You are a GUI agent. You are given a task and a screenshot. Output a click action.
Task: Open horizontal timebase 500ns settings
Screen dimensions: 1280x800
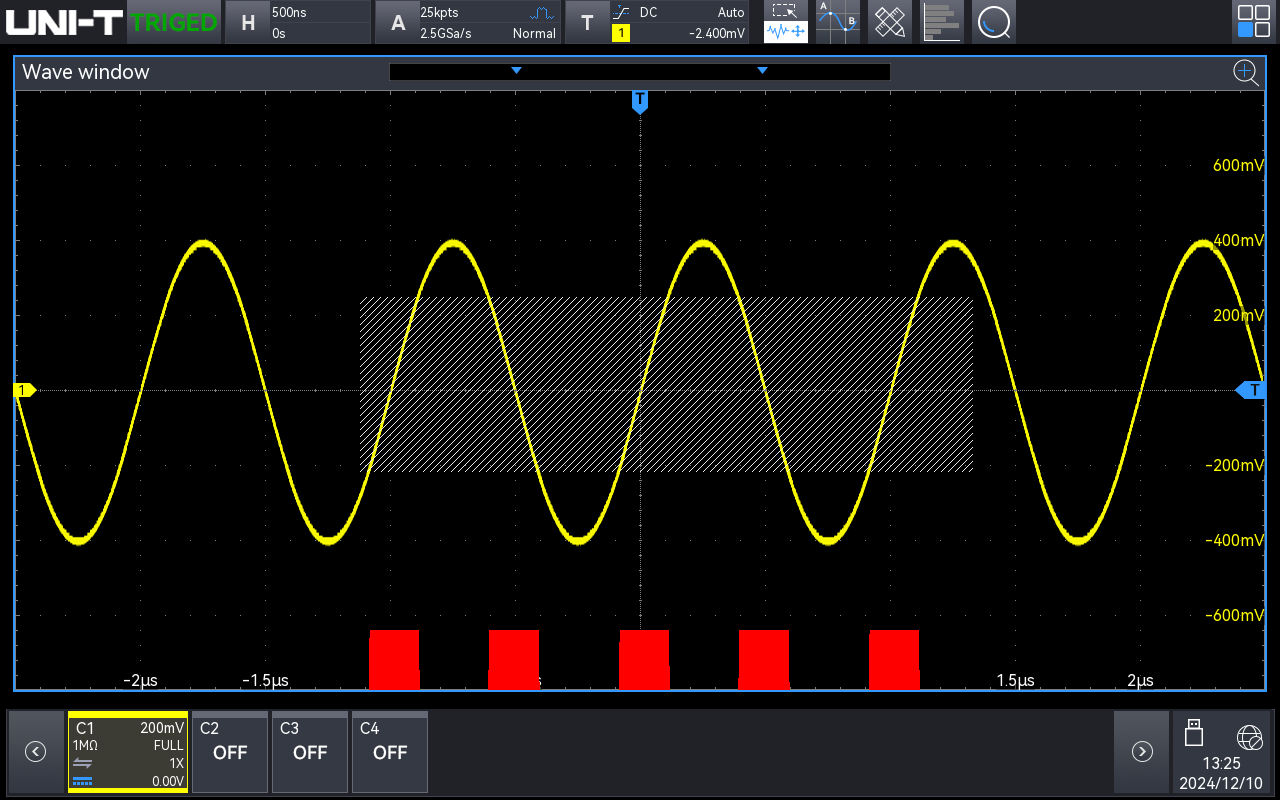click(297, 22)
